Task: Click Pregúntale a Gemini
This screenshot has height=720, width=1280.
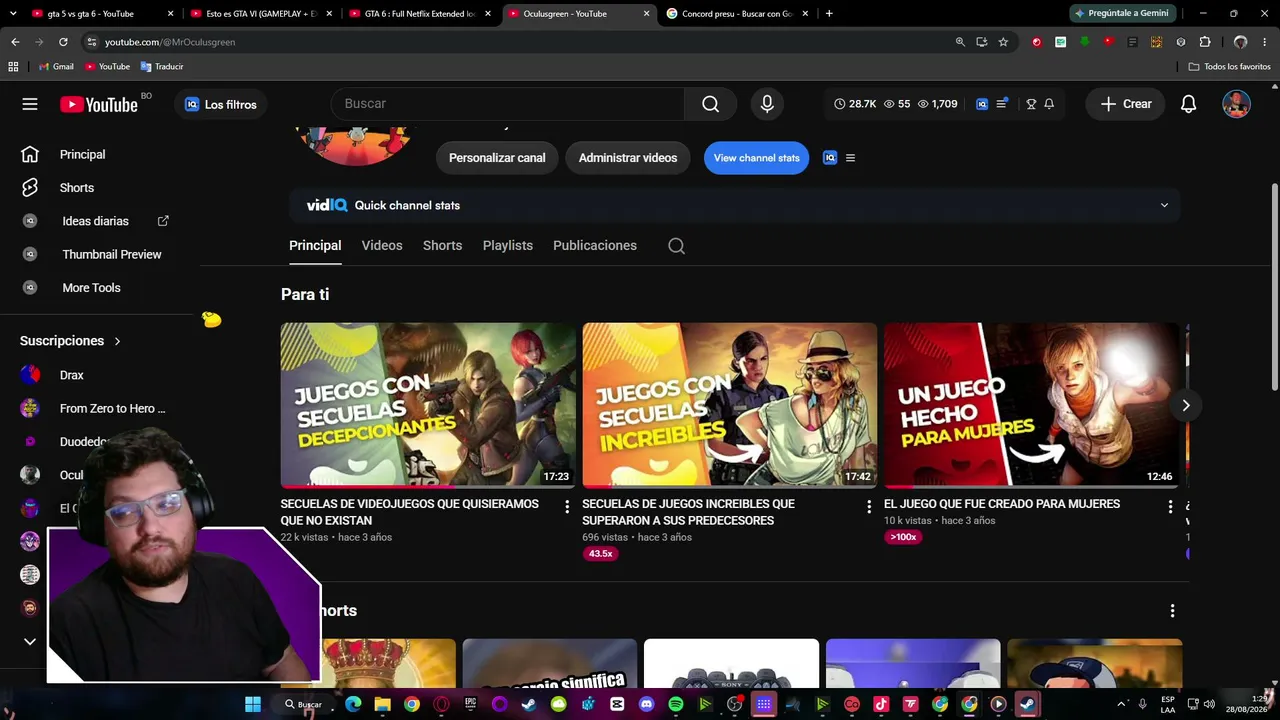Action: (x=1121, y=14)
